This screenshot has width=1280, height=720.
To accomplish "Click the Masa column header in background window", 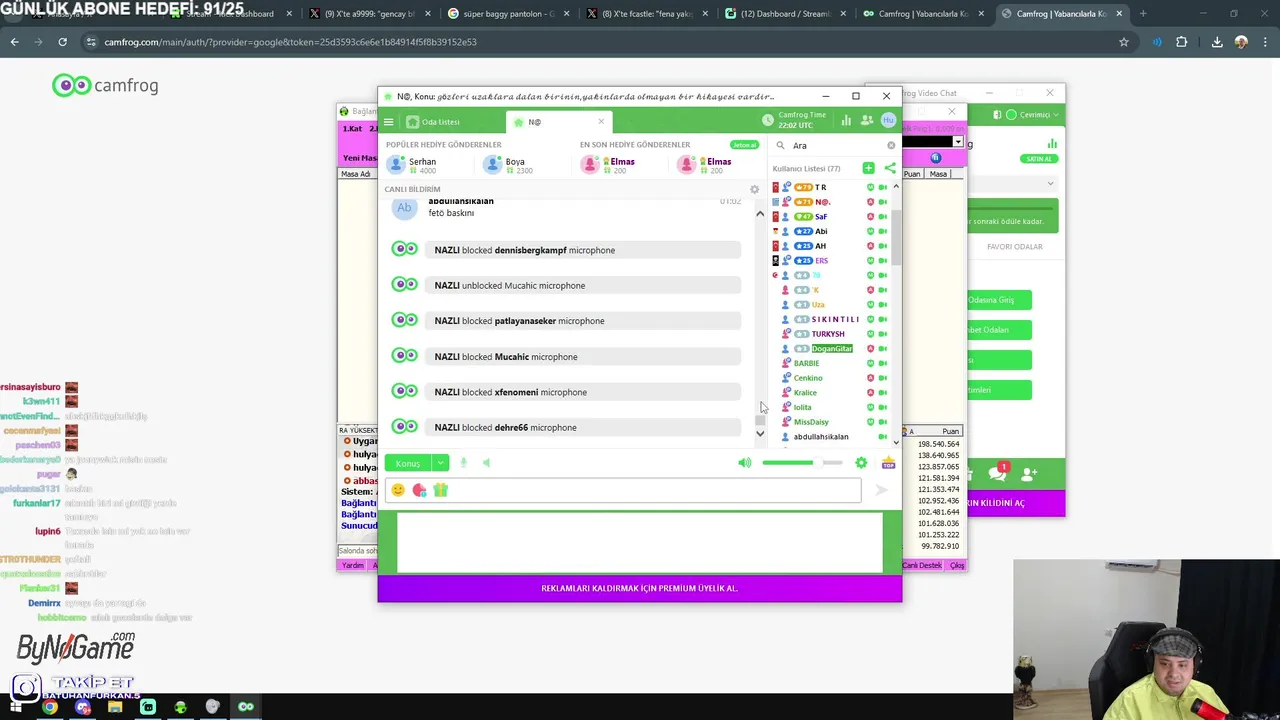I will (x=938, y=174).
